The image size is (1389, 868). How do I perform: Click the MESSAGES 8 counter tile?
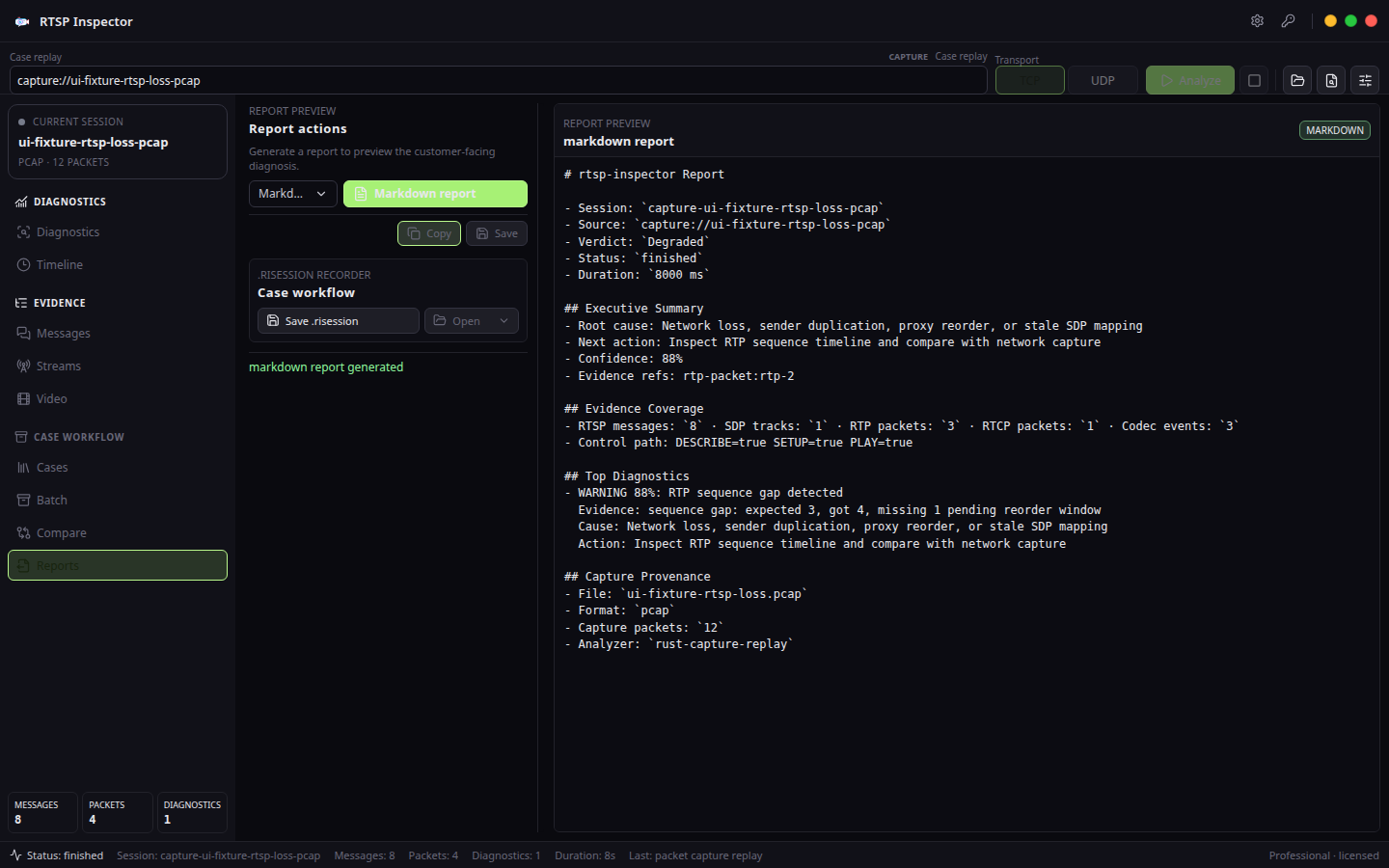(x=42, y=812)
